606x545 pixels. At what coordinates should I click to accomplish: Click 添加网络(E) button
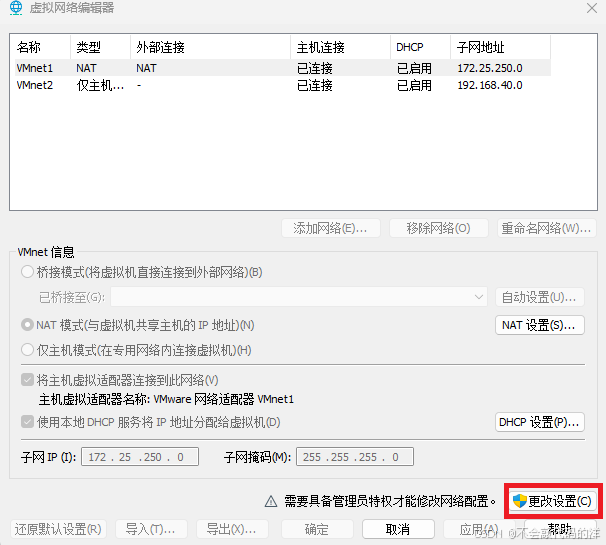pos(331,228)
